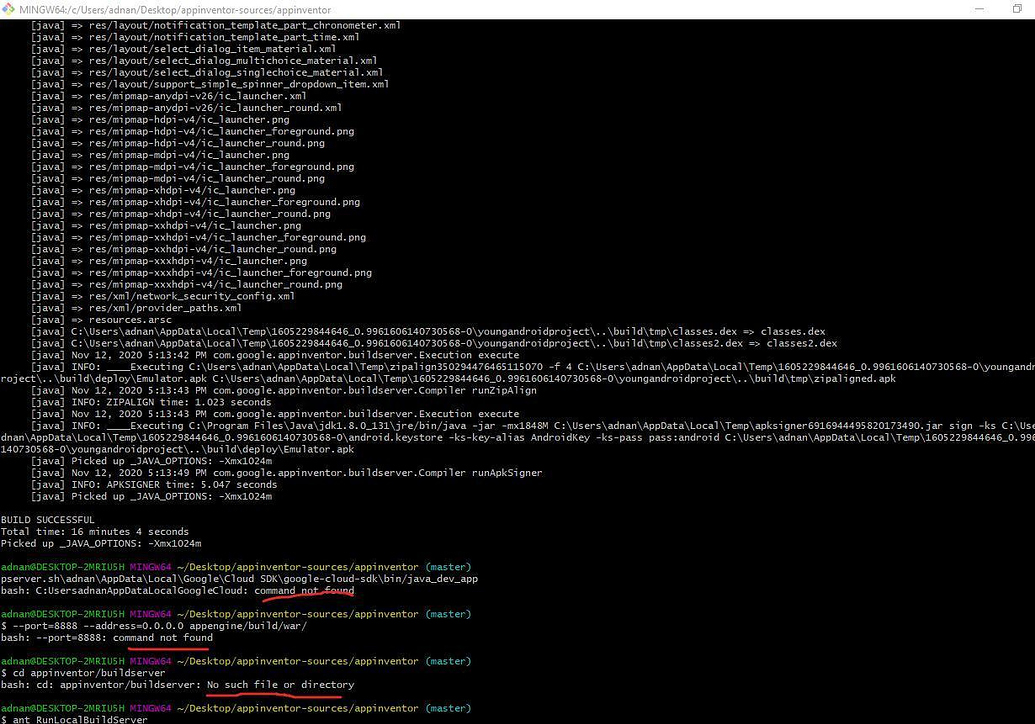1035x724 pixels.
Task: Click the MSYS2 diamond icon in title bar
Action: click(x=8, y=9)
